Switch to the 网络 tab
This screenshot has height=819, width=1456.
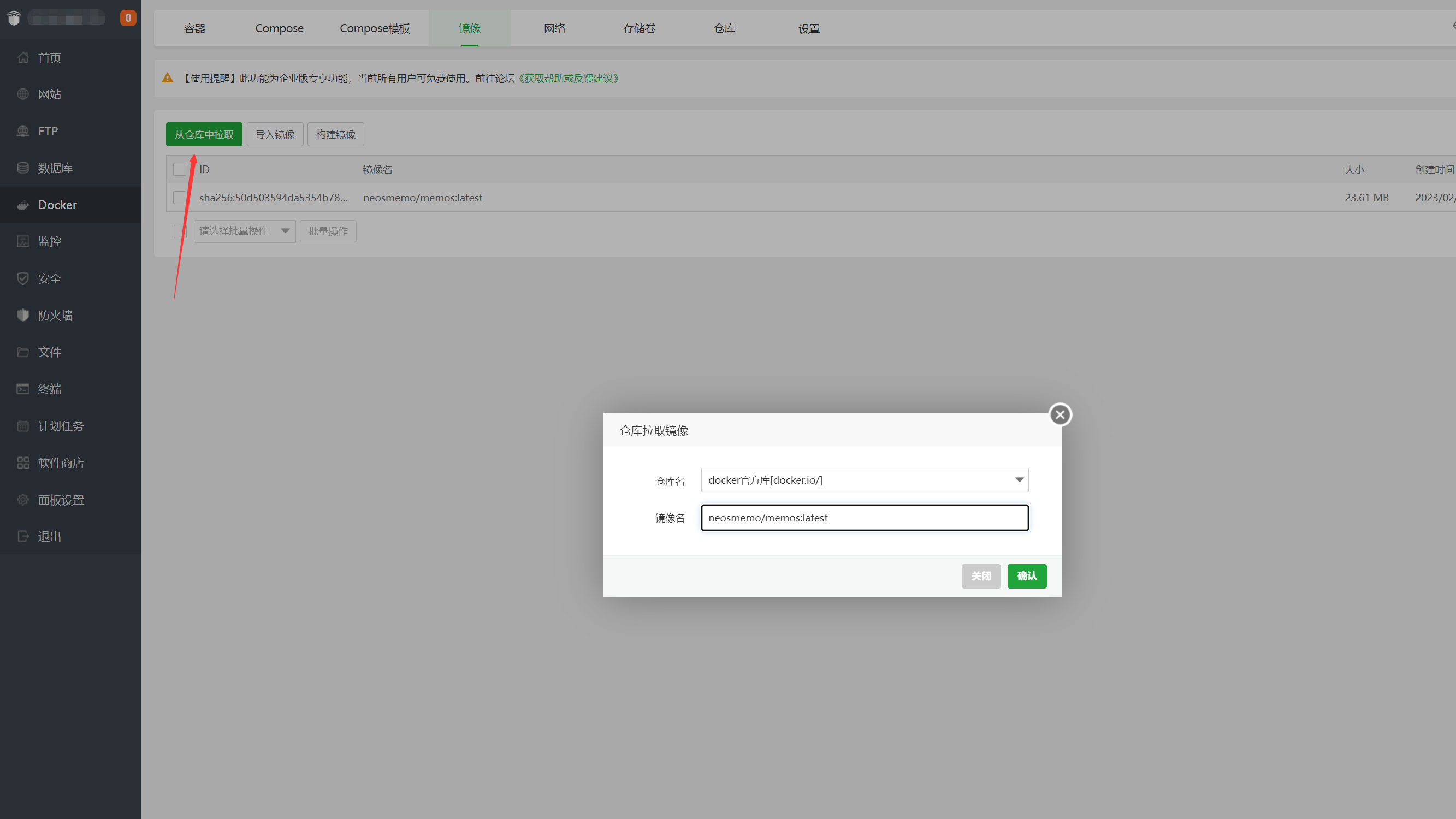[554, 28]
